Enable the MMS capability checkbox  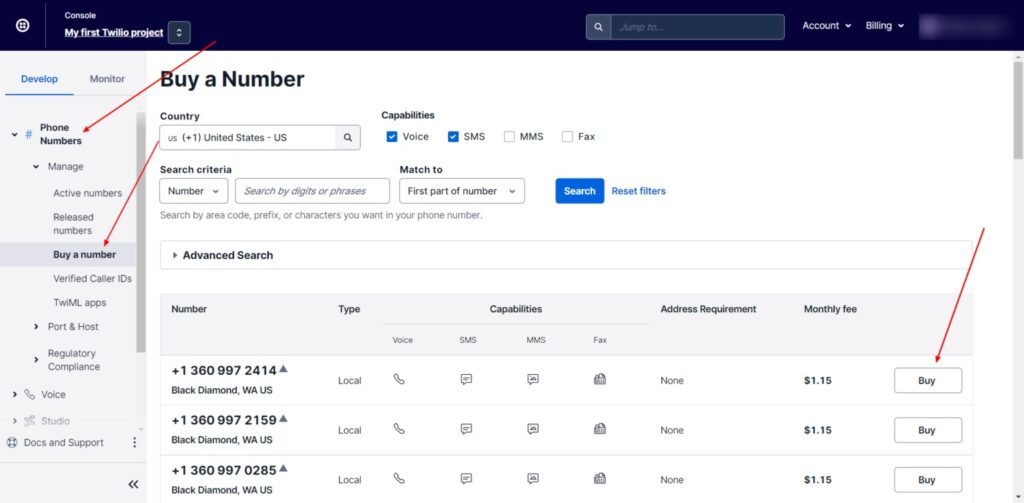click(x=510, y=137)
